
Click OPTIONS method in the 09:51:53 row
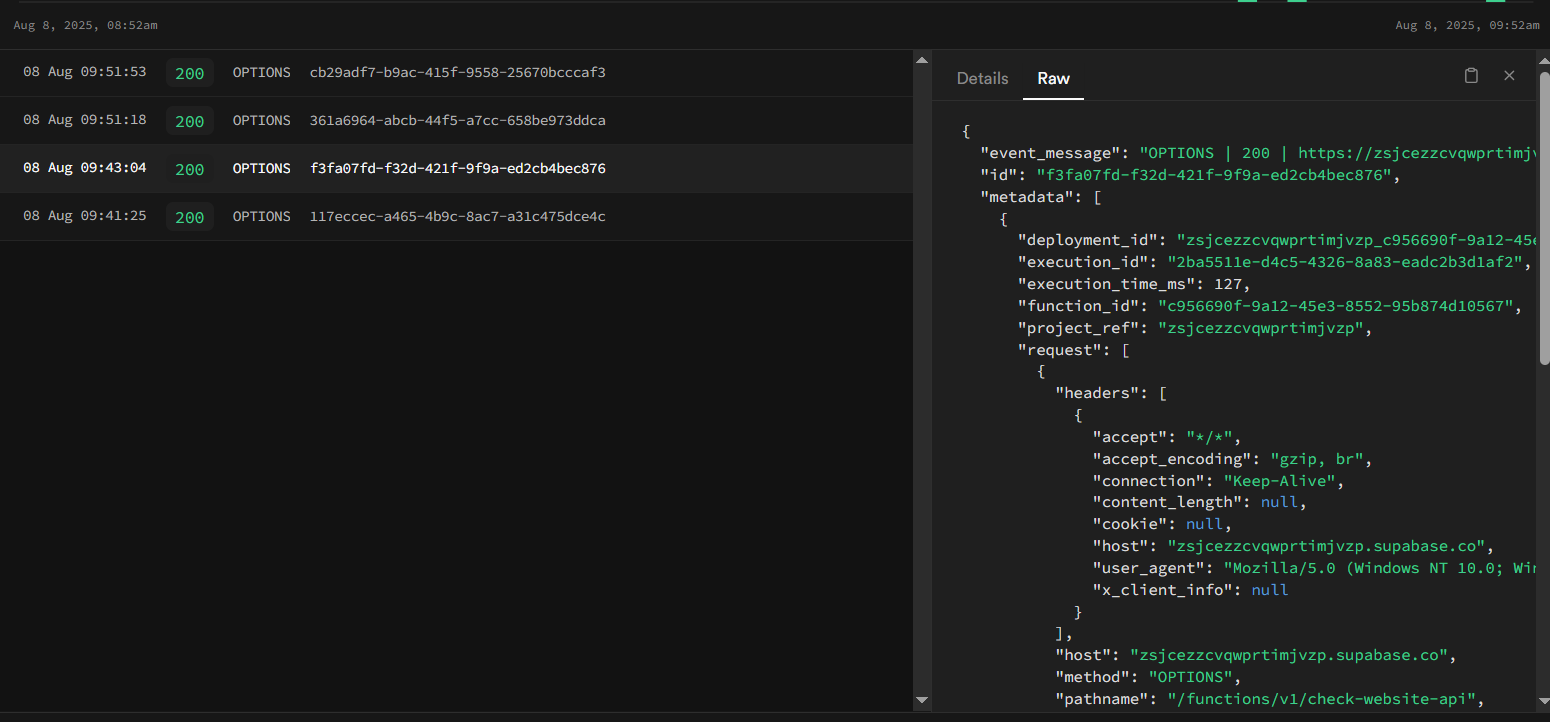click(262, 72)
